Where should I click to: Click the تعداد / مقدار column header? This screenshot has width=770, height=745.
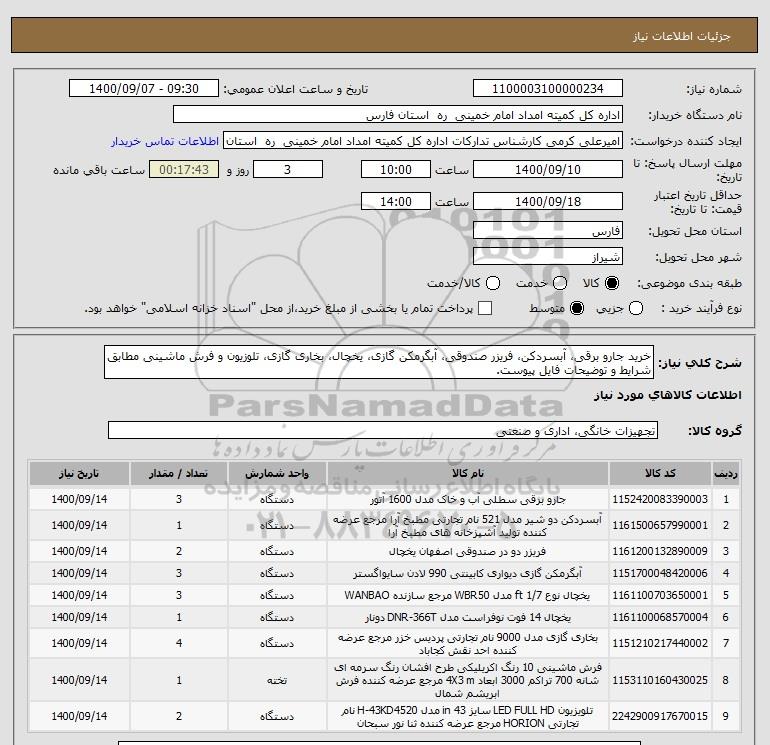179,473
